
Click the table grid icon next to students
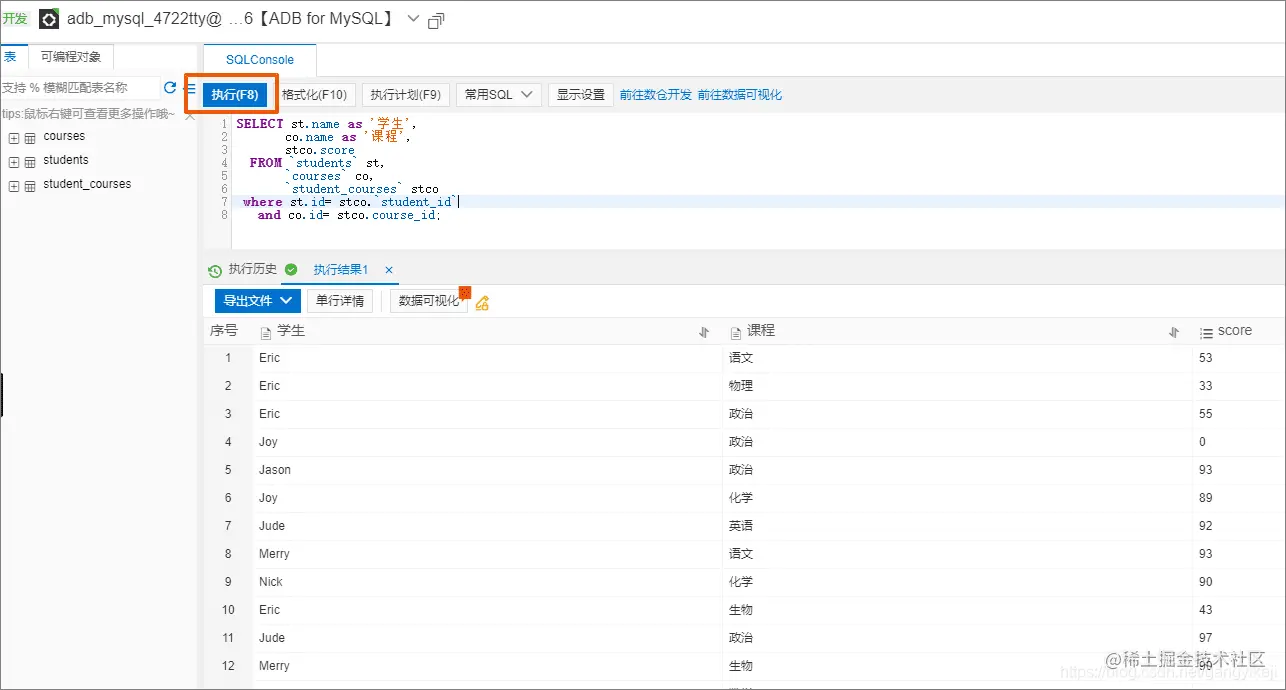click(x=30, y=160)
